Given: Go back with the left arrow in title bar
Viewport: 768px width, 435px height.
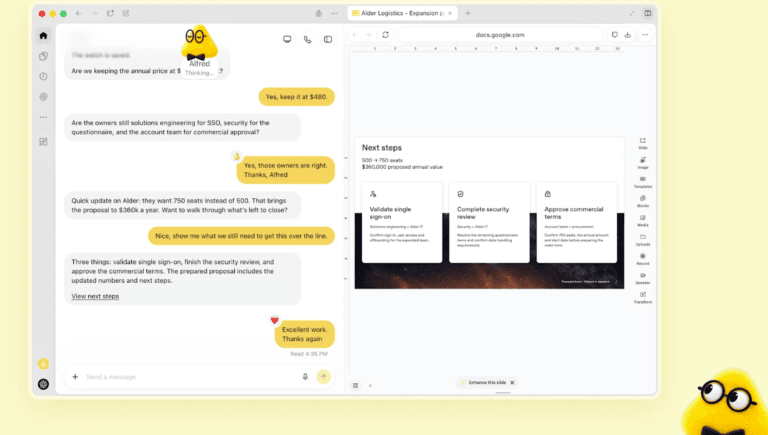Looking at the screenshot, I should pyautogui.click(x=78, y=14).
